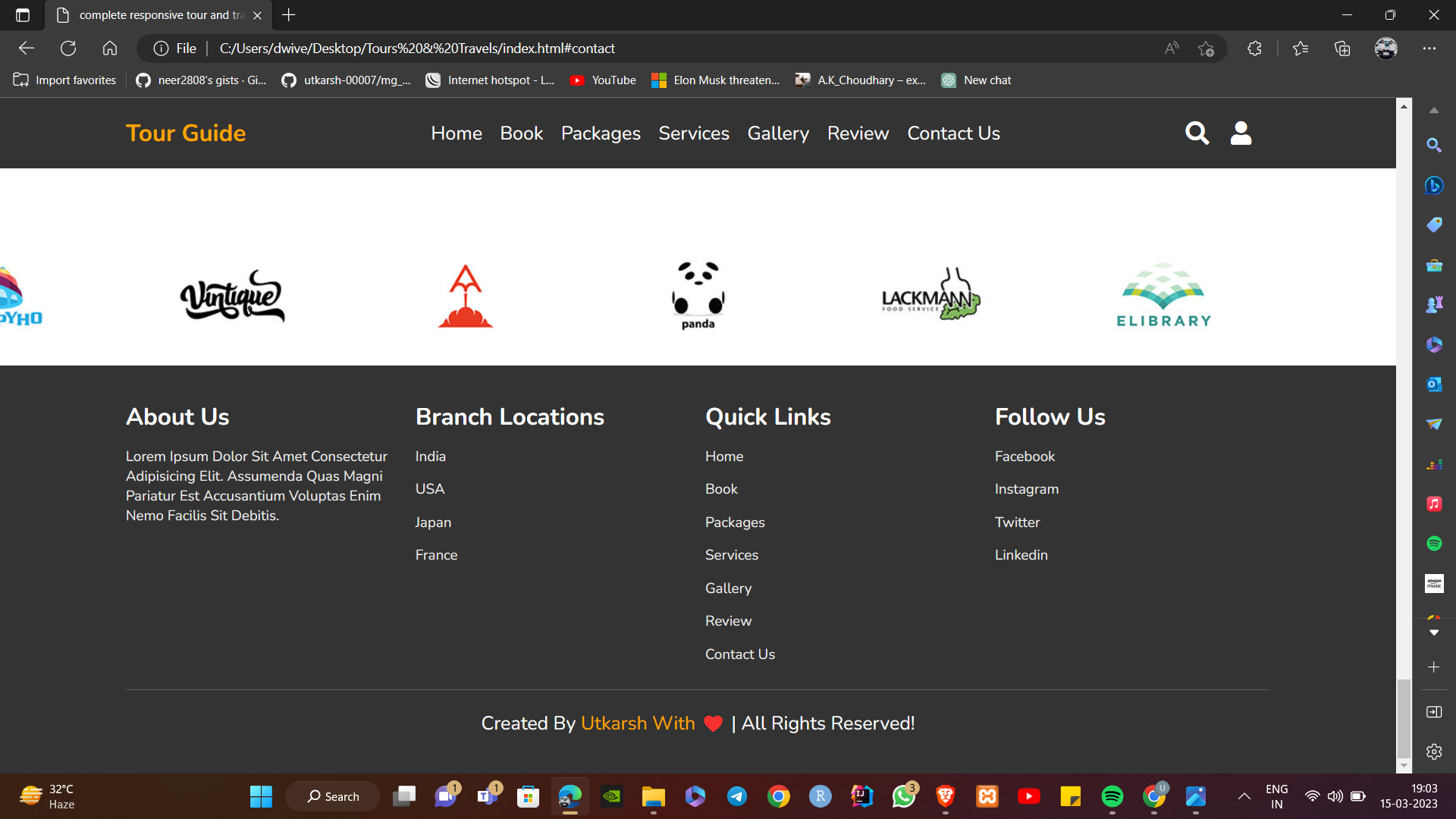Open YouTube bookmark in favorites bar

(604, 80)
